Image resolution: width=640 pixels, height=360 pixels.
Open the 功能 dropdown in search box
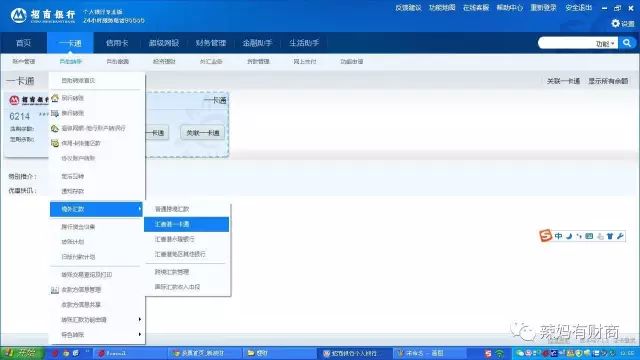pos(605,44)
